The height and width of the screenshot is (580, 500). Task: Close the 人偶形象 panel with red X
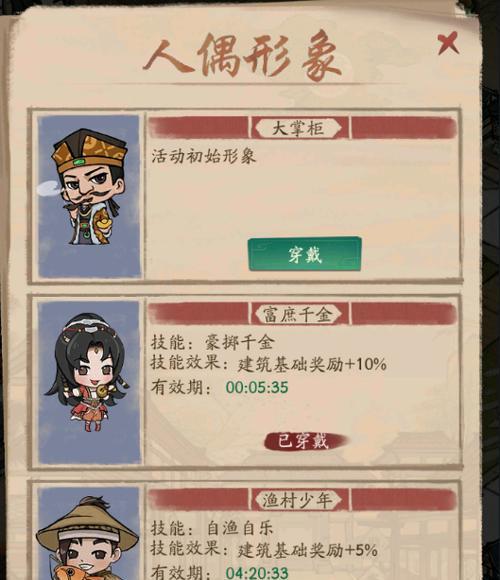coord(448,43)
